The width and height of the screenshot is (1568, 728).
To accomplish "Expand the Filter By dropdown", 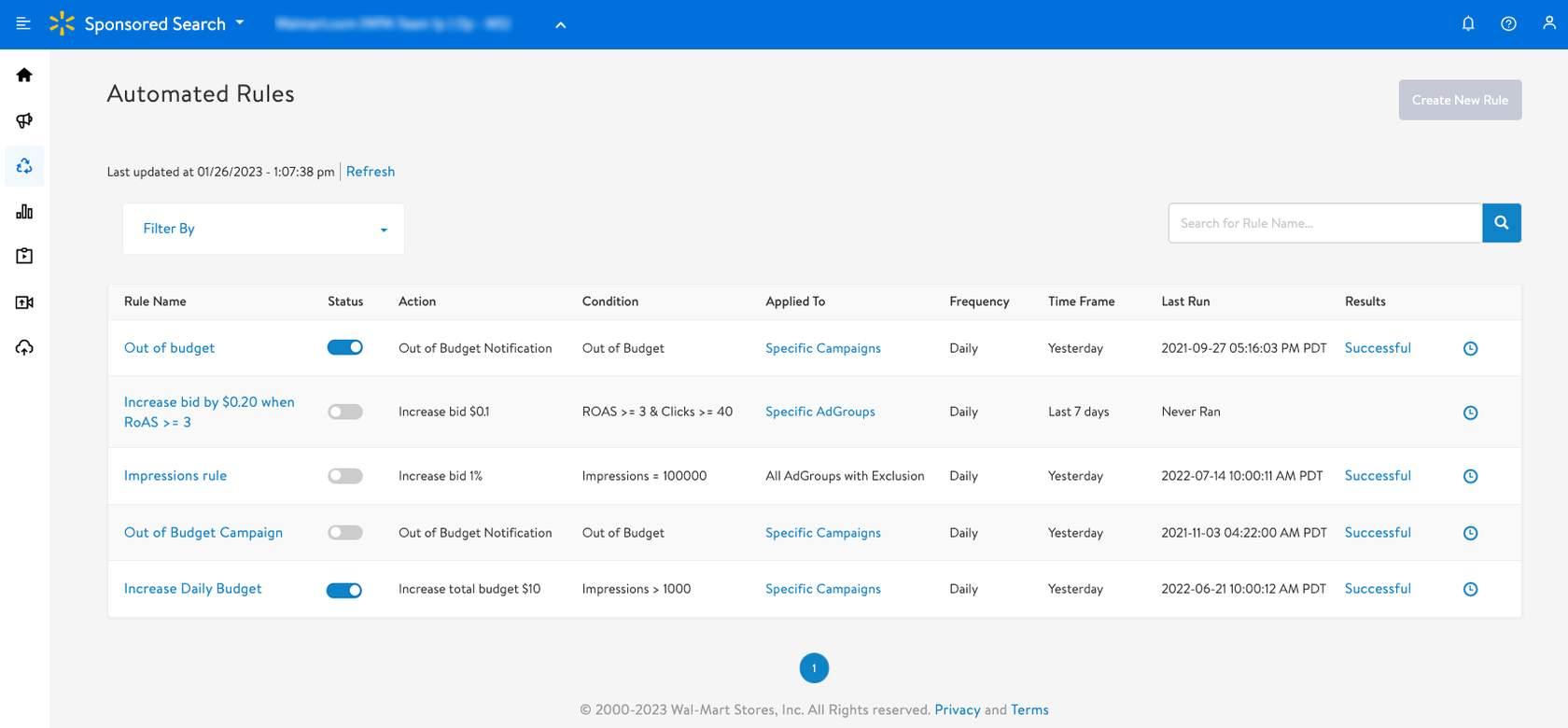I will pos(263,229).
